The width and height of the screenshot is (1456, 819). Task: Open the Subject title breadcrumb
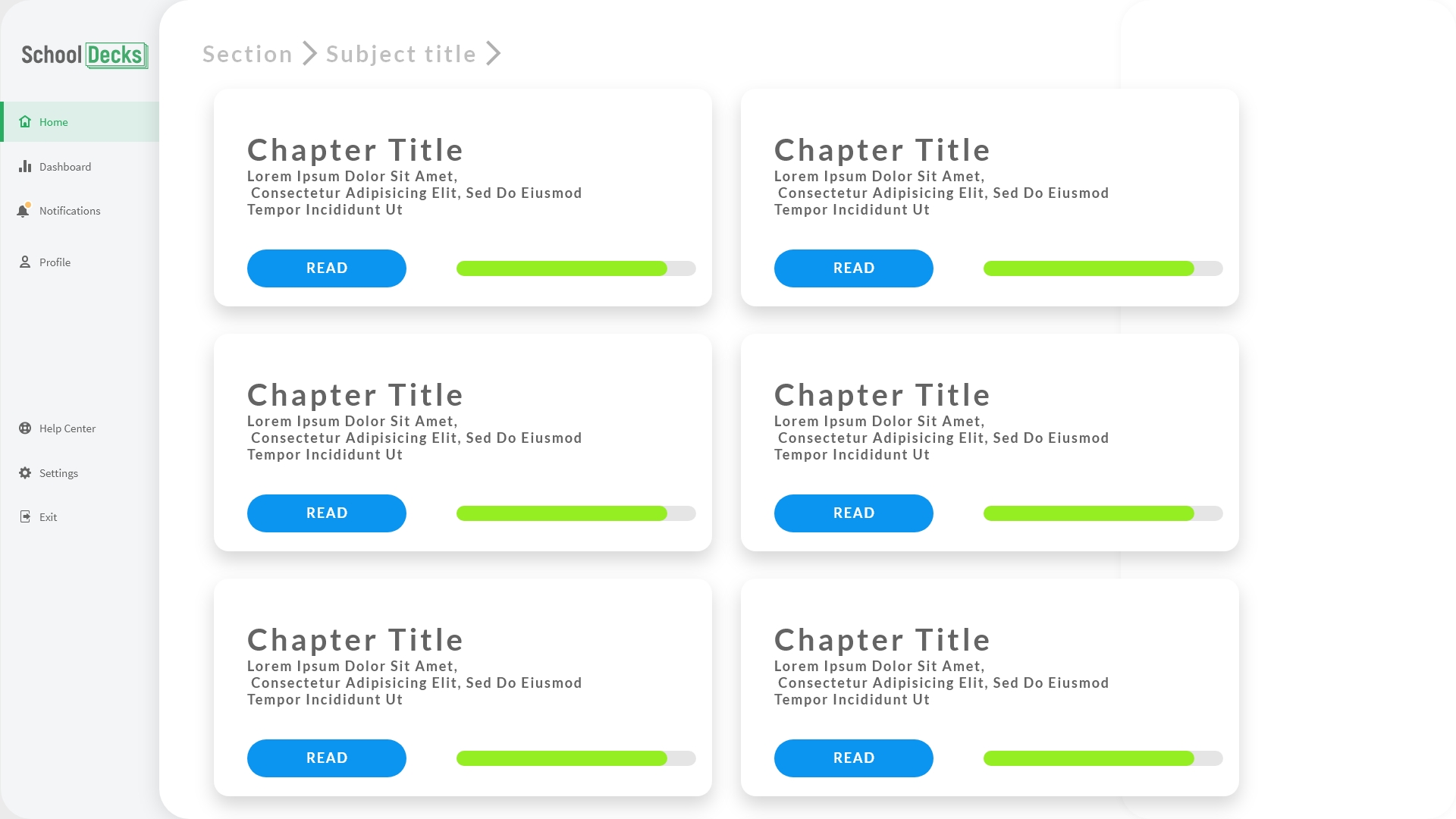(x=401, y=55)
